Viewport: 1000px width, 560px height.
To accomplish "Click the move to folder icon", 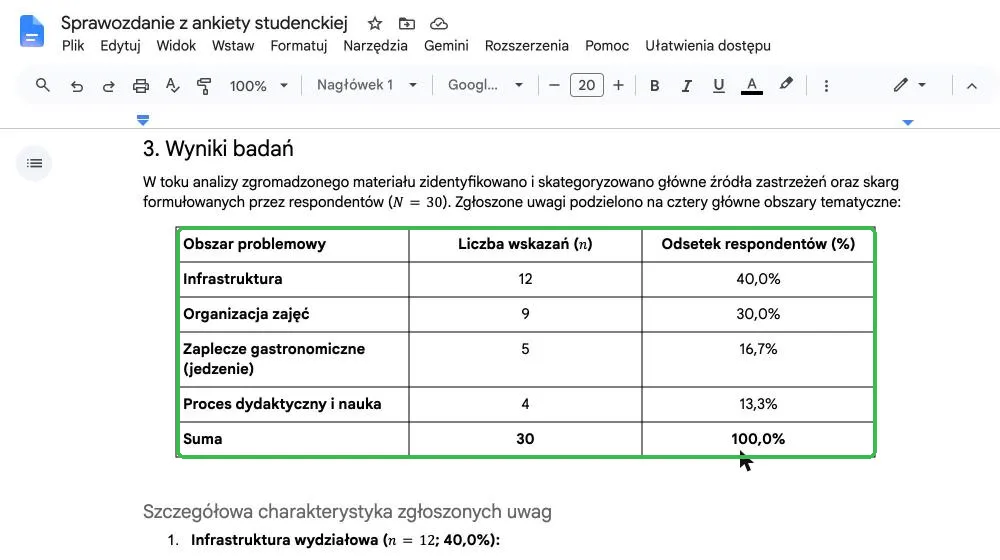I will point(407,24).
